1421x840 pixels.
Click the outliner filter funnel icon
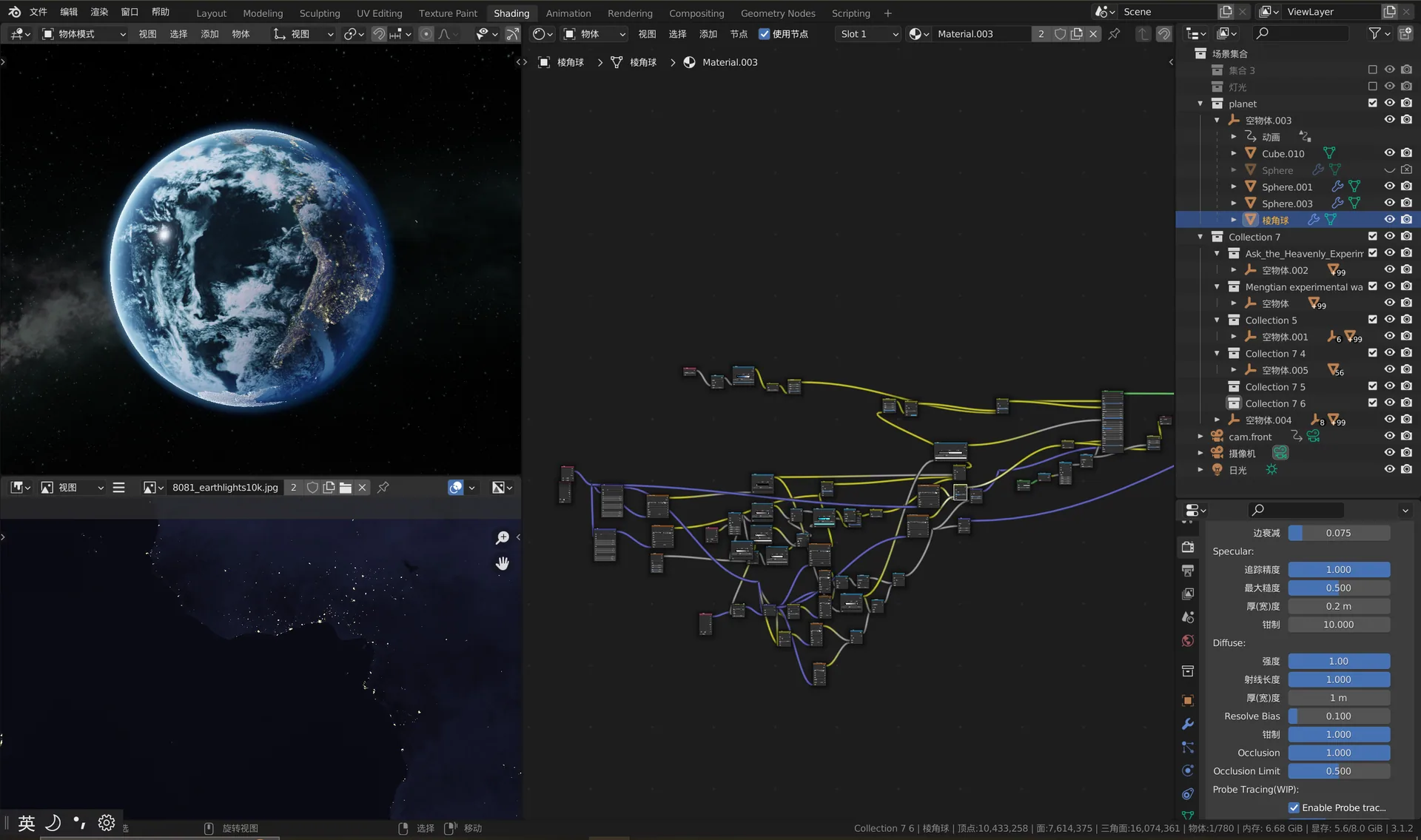point(1374,33)
